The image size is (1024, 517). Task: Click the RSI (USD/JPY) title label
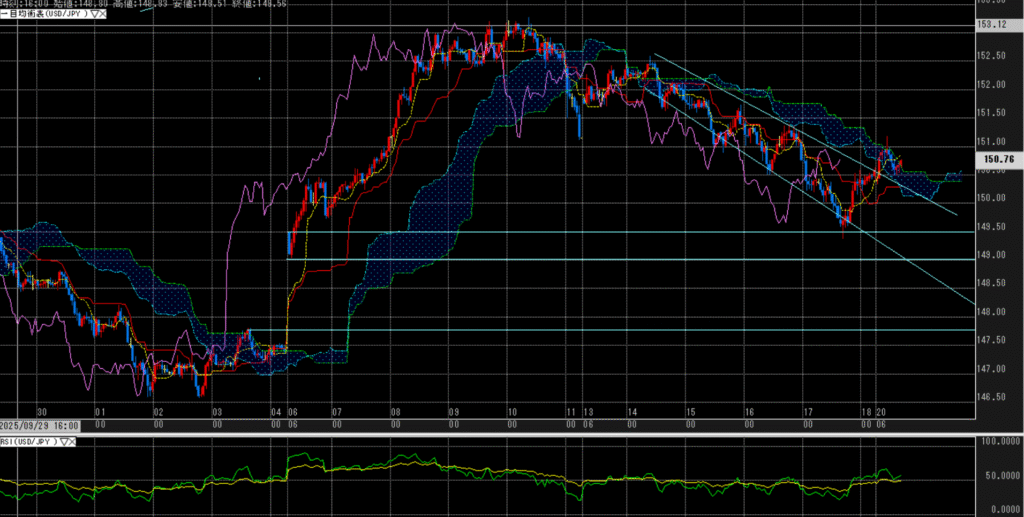tap(28, 440)
